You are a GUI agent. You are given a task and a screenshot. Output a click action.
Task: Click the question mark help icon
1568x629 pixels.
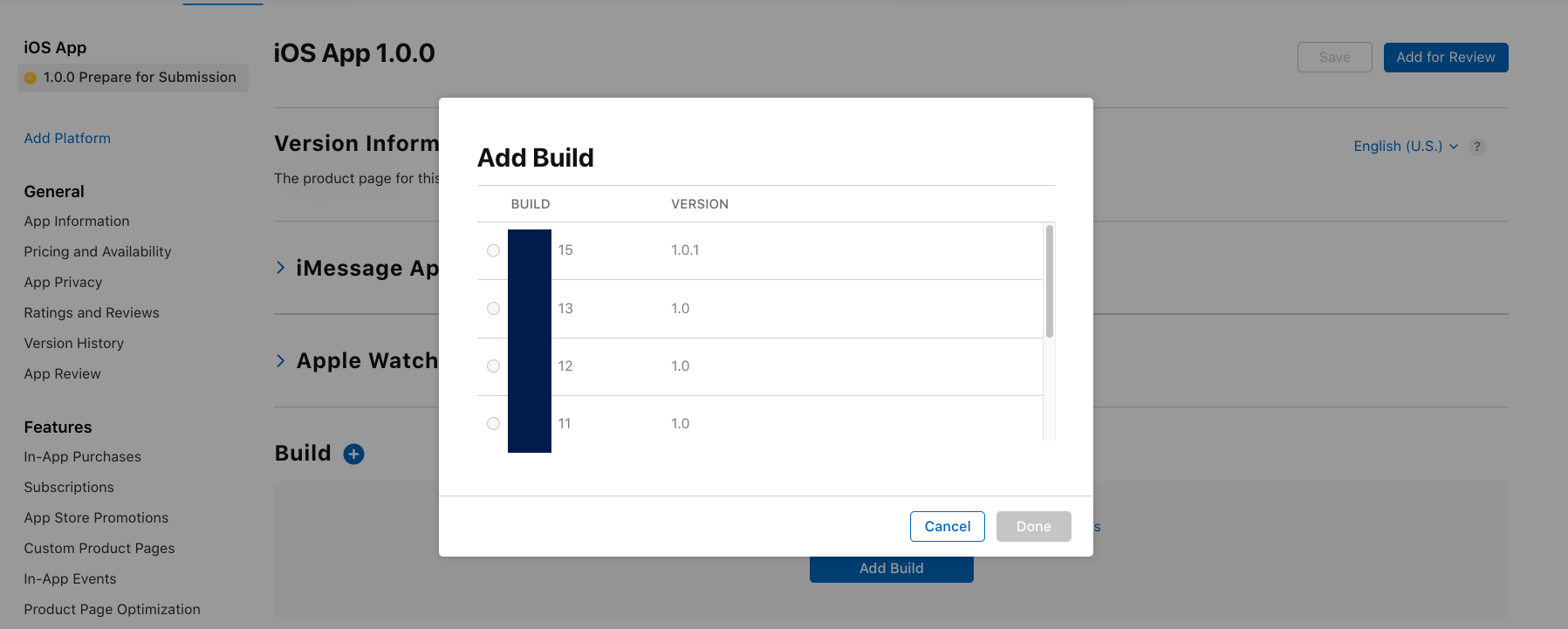(1476, 147)
